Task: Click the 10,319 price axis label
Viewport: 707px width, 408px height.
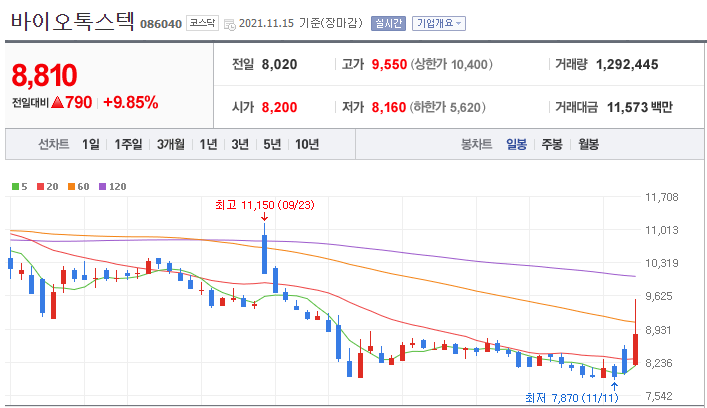Action: click(661, 263)
